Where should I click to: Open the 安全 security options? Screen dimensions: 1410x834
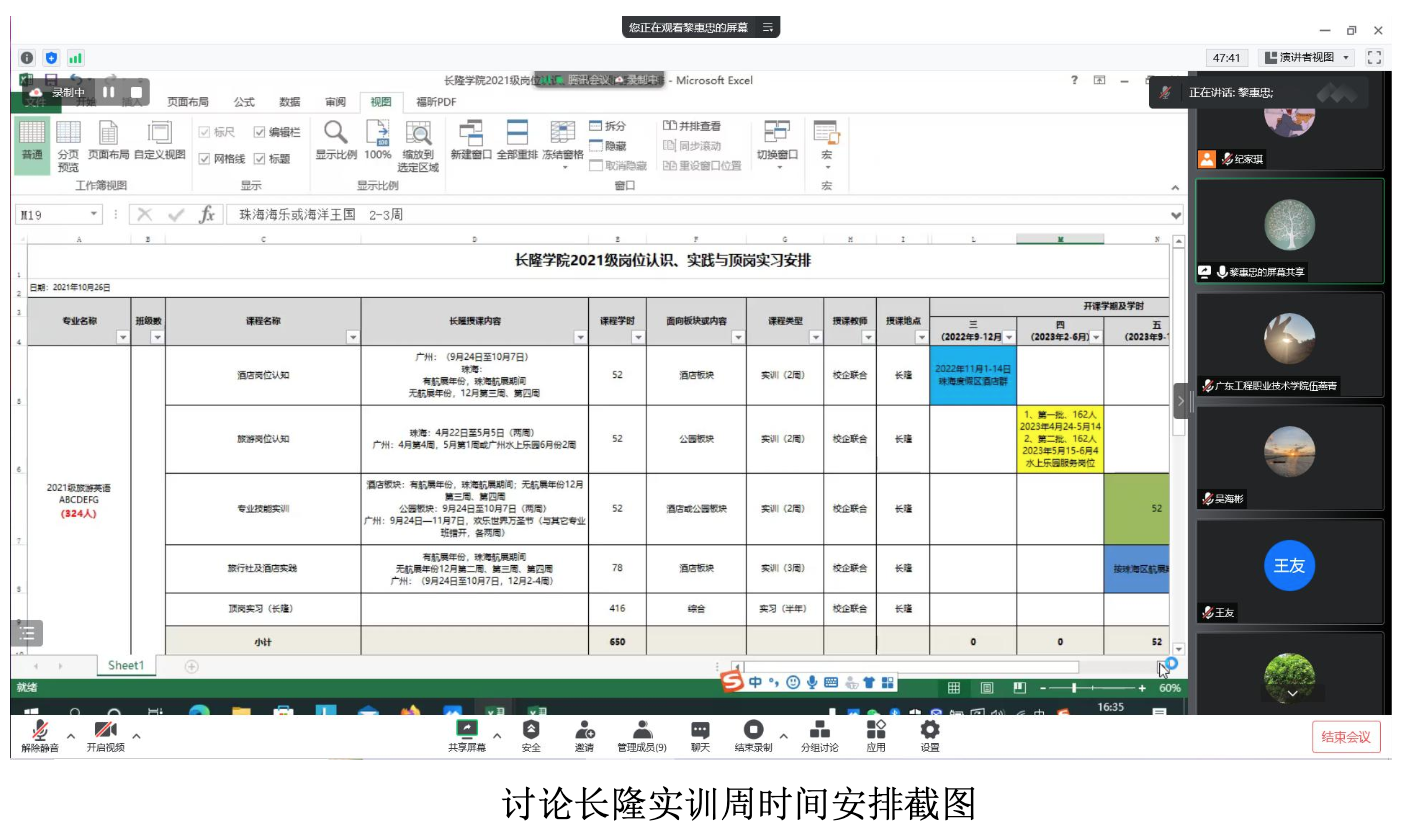coord(531,731)
